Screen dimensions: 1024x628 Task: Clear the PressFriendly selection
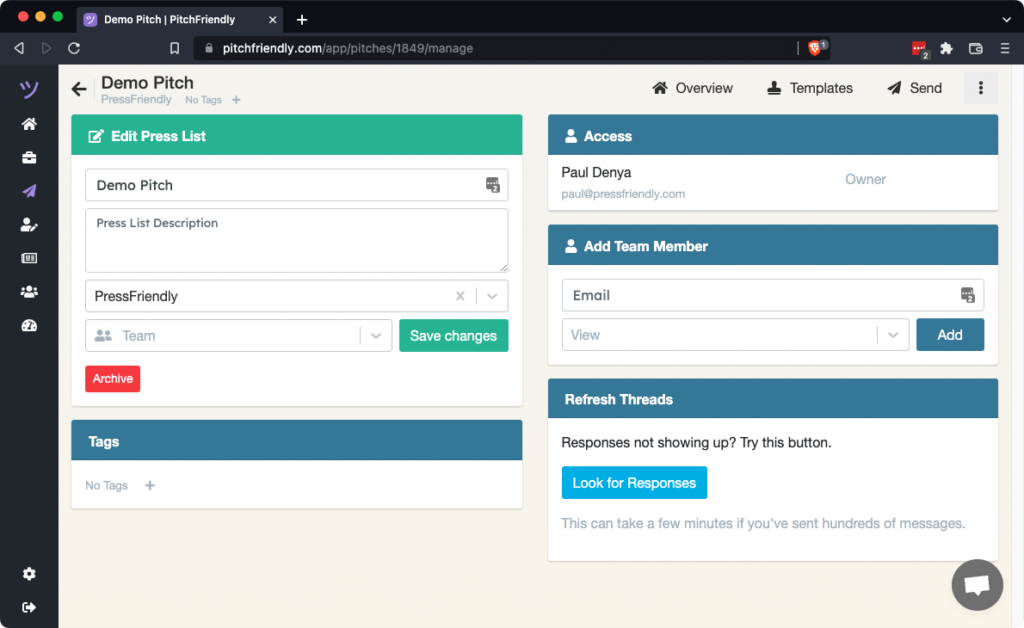460,296
